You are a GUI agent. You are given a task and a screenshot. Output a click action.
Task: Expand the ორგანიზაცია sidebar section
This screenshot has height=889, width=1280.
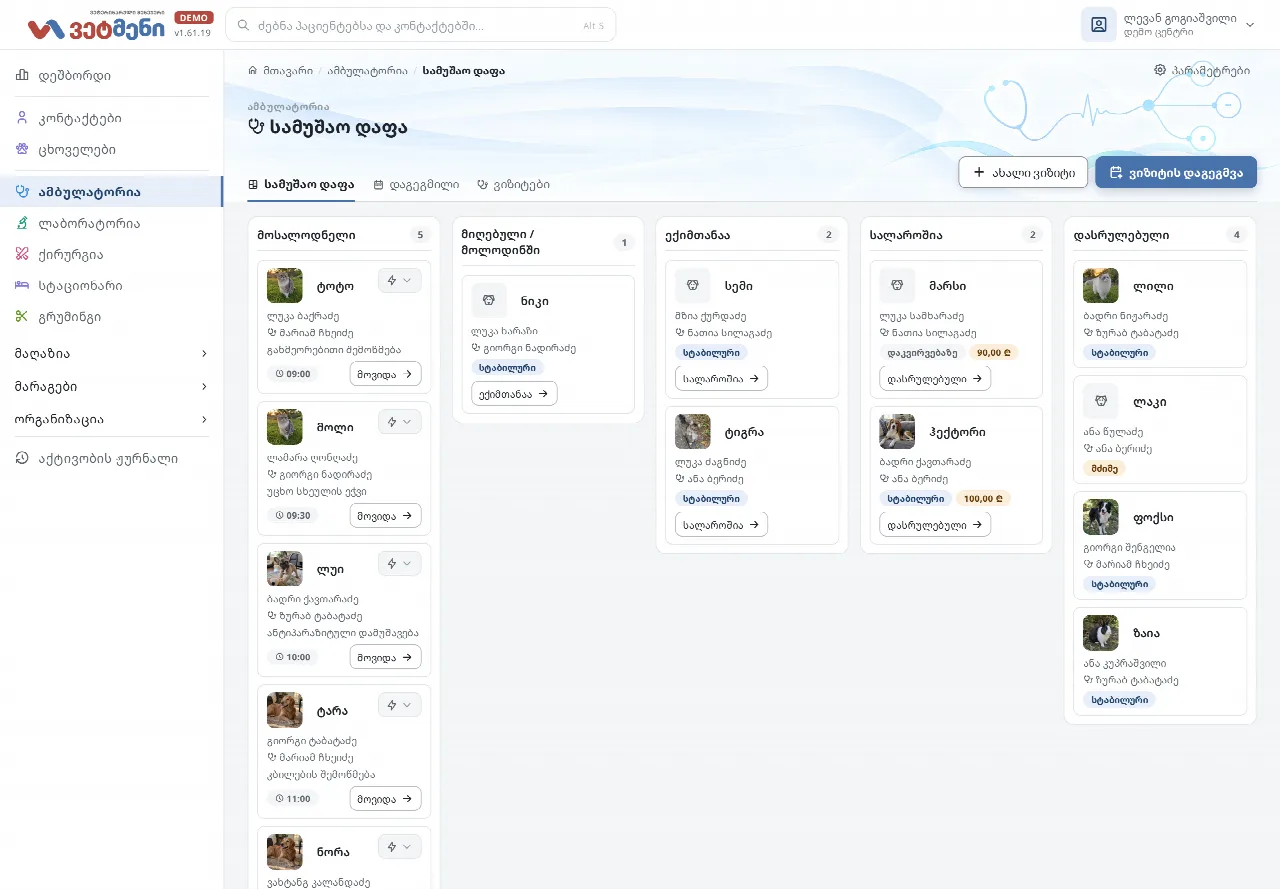[111, 419]
